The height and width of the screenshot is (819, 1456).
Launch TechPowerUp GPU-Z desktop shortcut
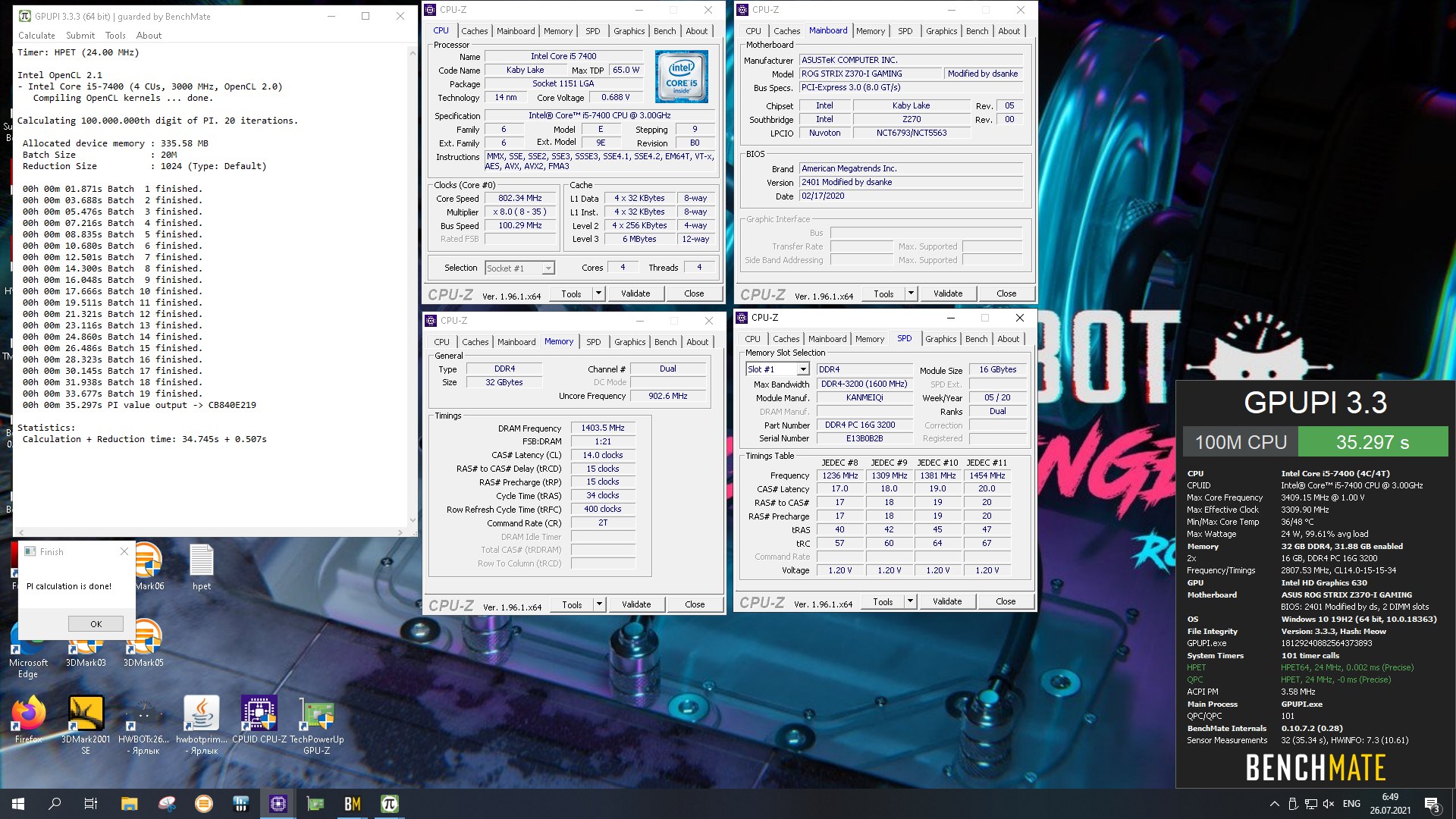tap(317, 724)
